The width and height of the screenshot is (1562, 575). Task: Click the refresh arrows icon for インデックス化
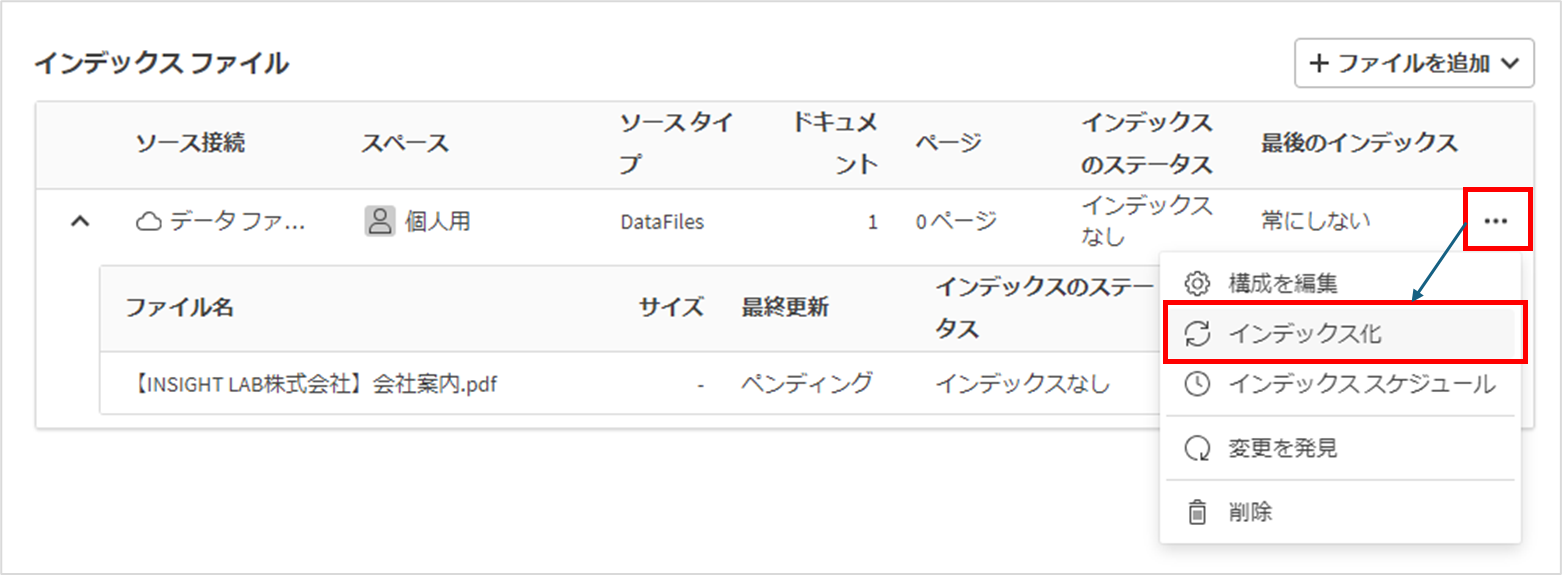point(1197,334)
